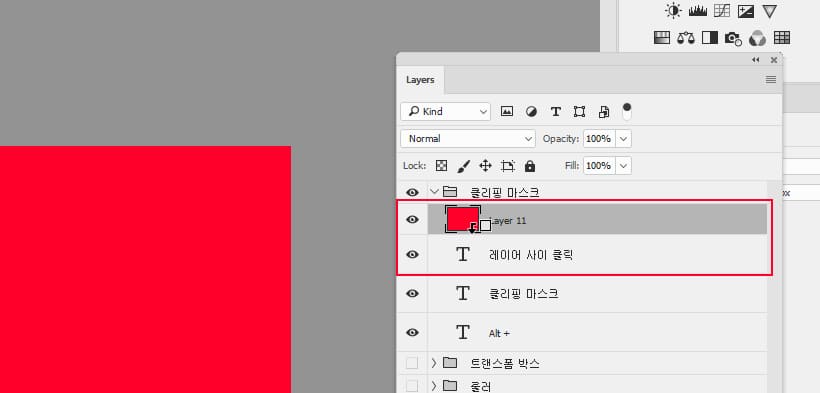Click the 클리핑 마스크 group folder icon
Image resolution: width=820 pixels, height=393 pixels.
450,192
